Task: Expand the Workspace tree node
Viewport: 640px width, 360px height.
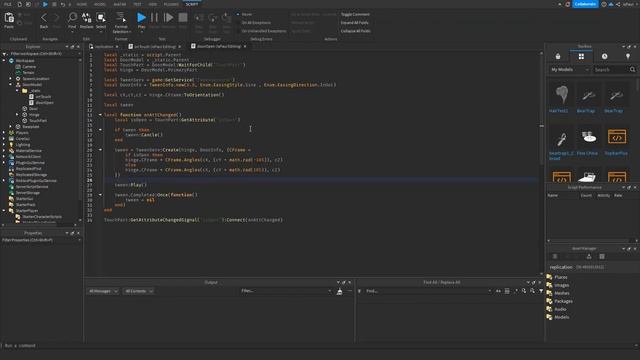Action: click(x=4, y=60)
